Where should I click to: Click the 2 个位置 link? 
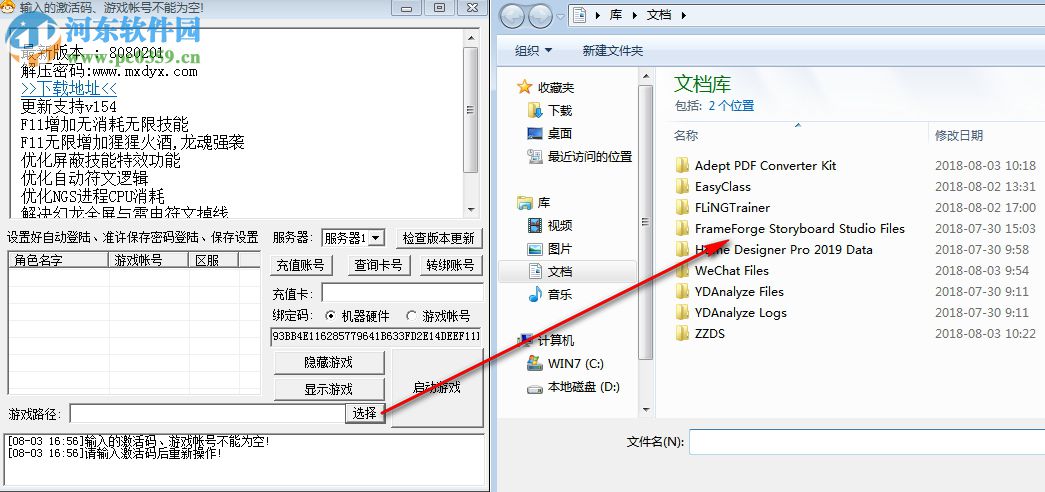click(x=731, y=105)
